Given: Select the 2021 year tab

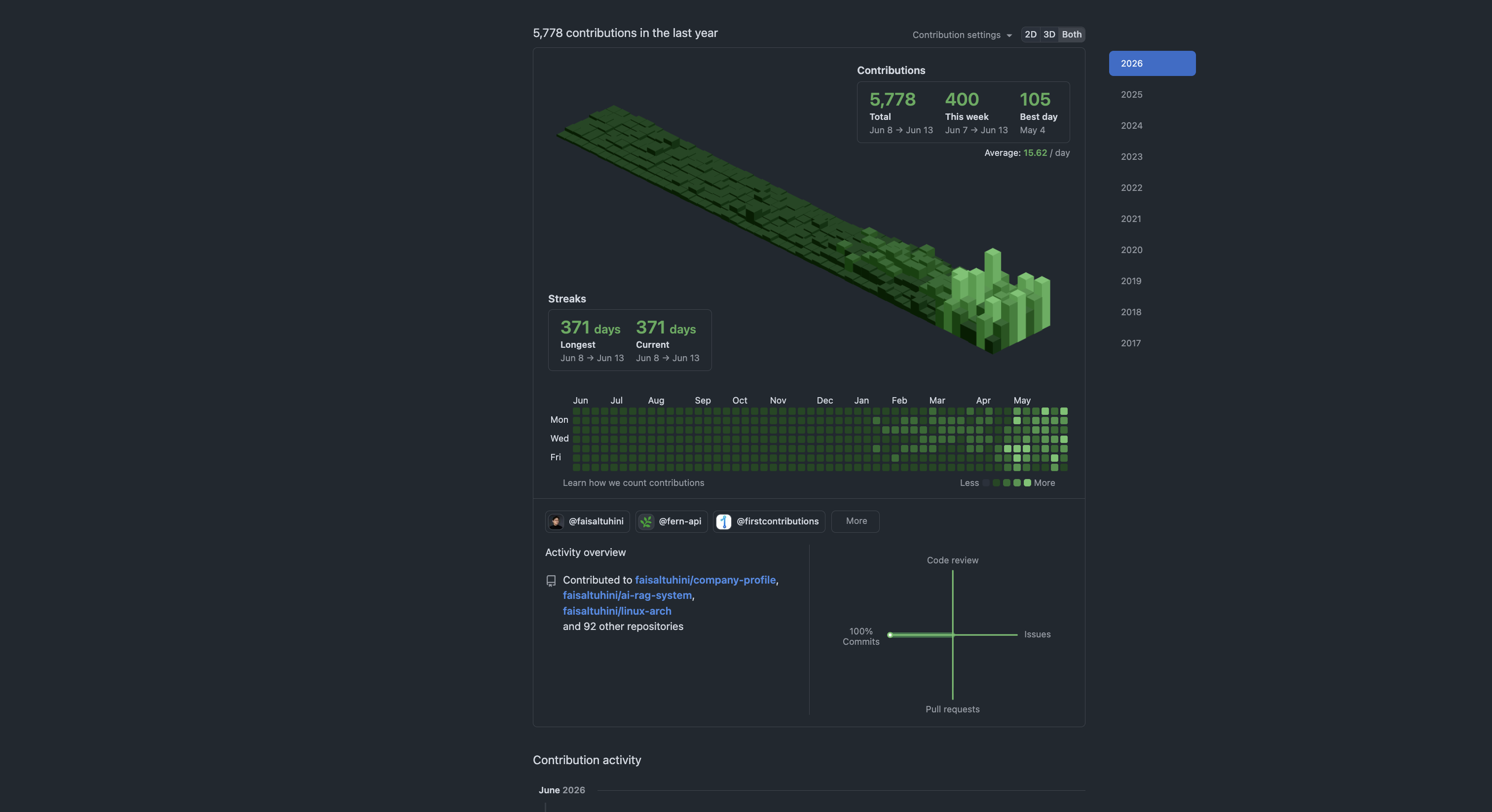Looking at the screenshot, I should click(1152, 219).
